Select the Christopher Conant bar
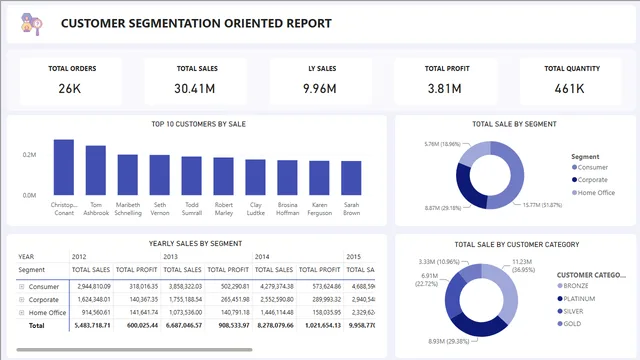 (64, 167)
